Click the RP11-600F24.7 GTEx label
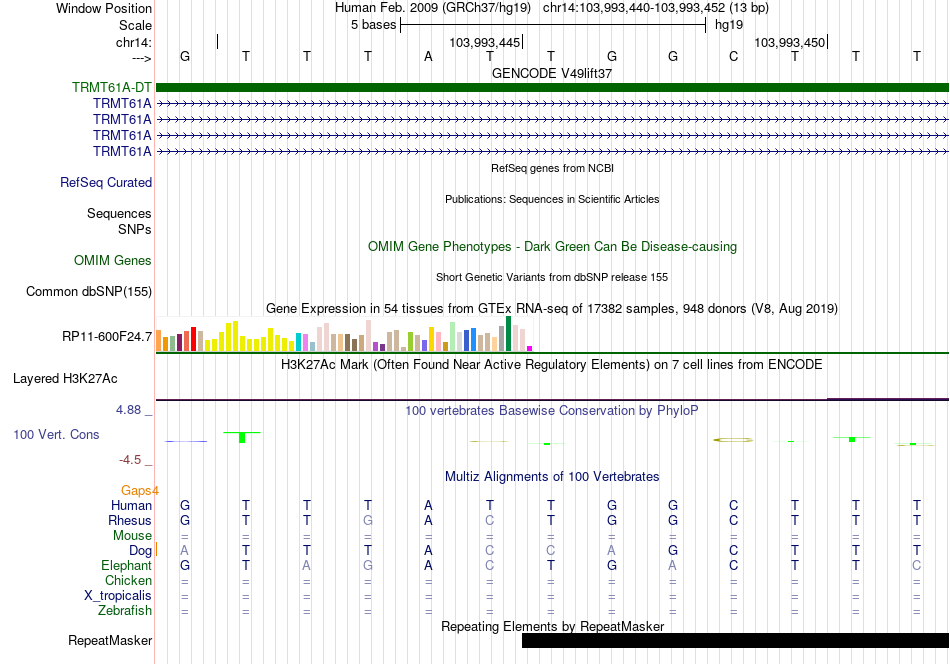Screen dimensions: 950x664 click(107, 336)
